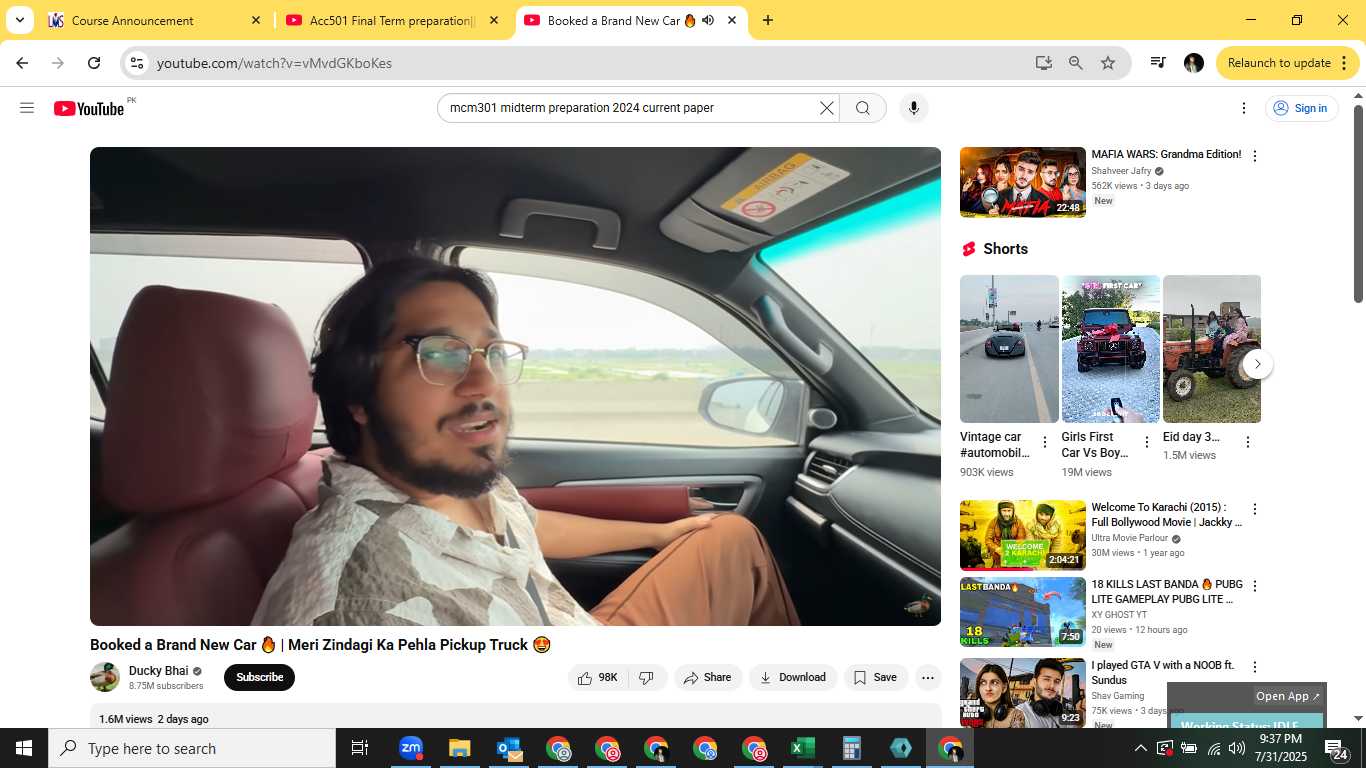Save the video to a playlist

click(876, 677)
